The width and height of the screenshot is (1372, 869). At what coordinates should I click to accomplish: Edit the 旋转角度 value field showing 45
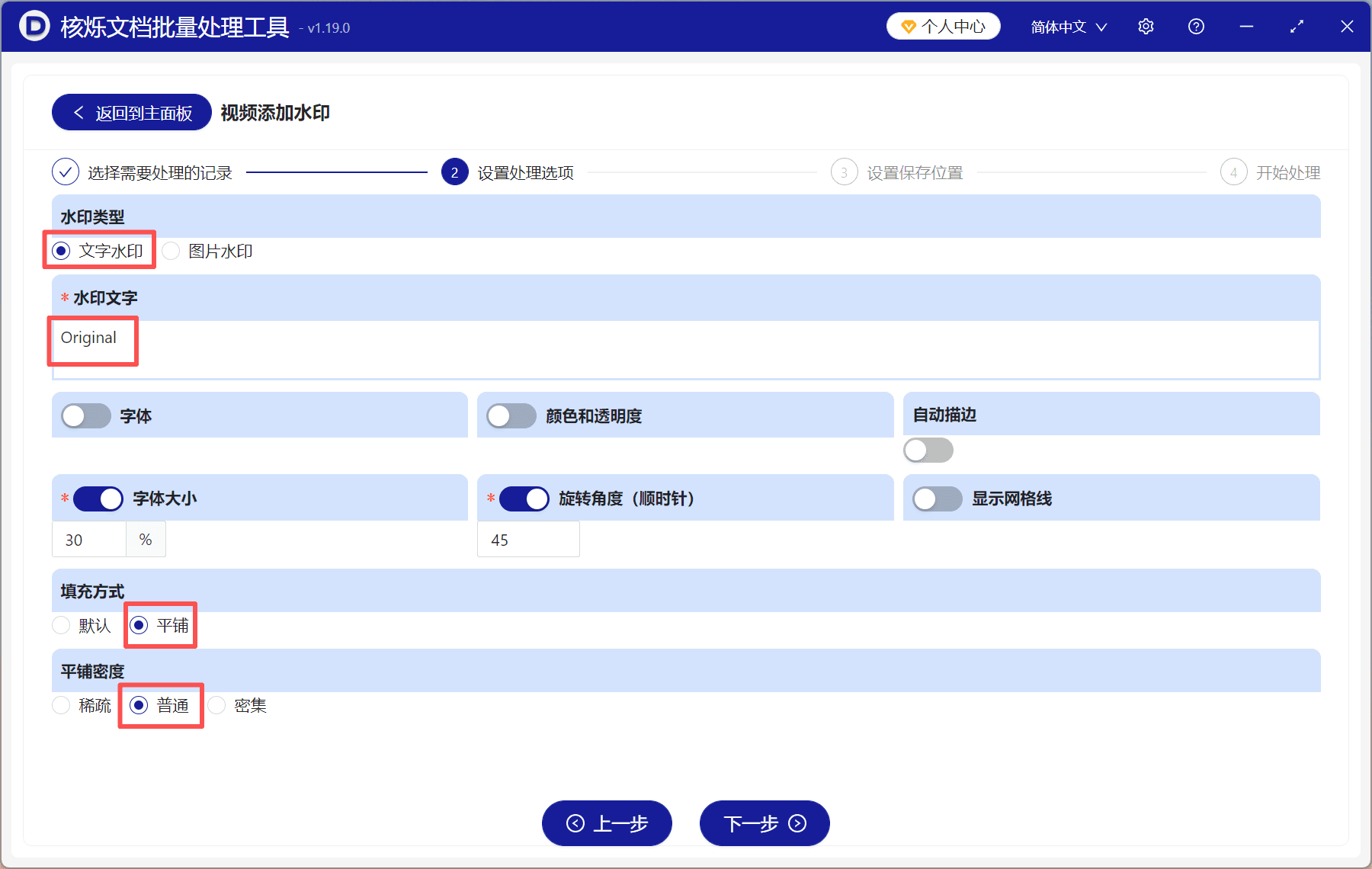(528, 539)
